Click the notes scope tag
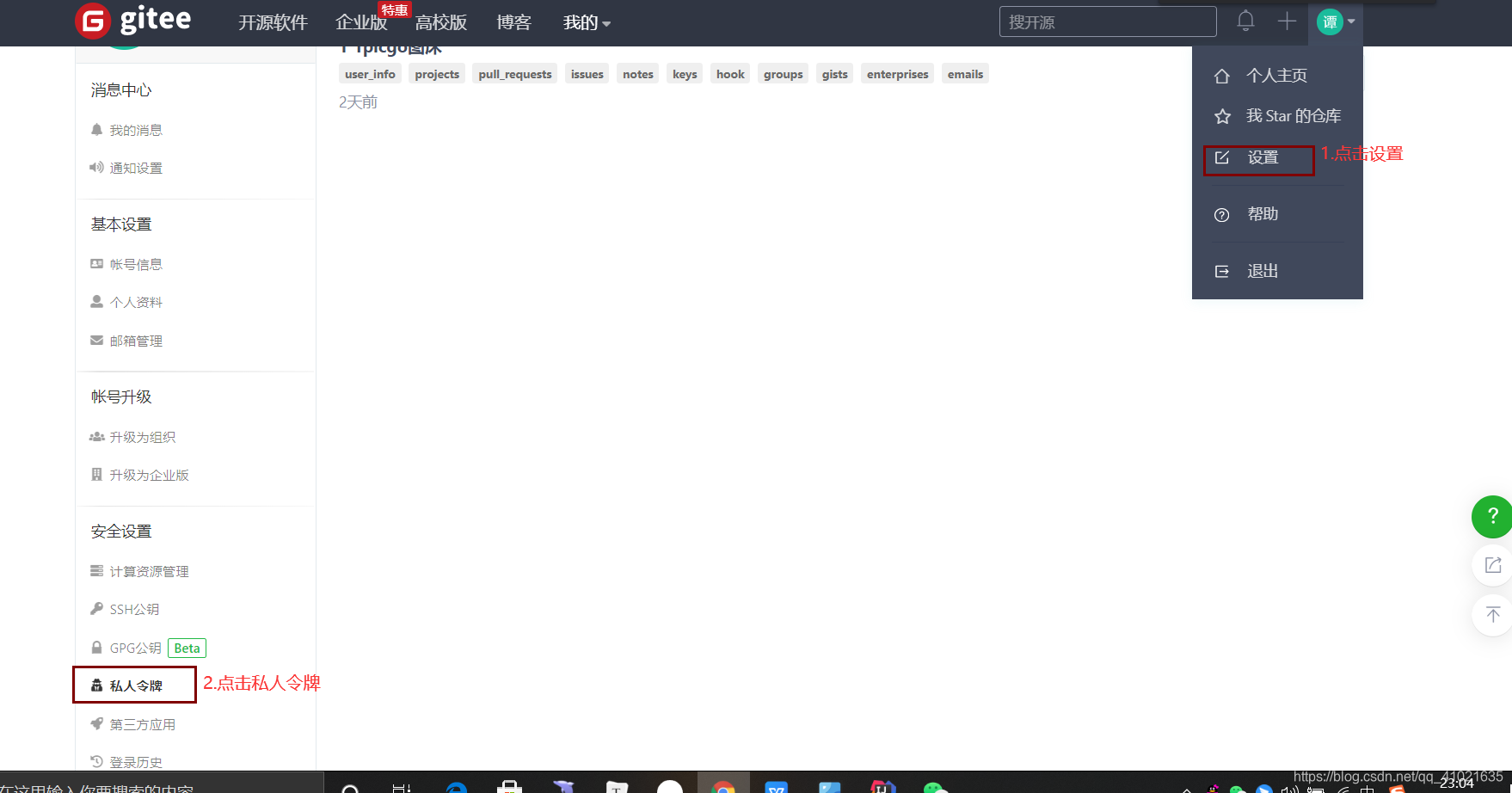 638,74
